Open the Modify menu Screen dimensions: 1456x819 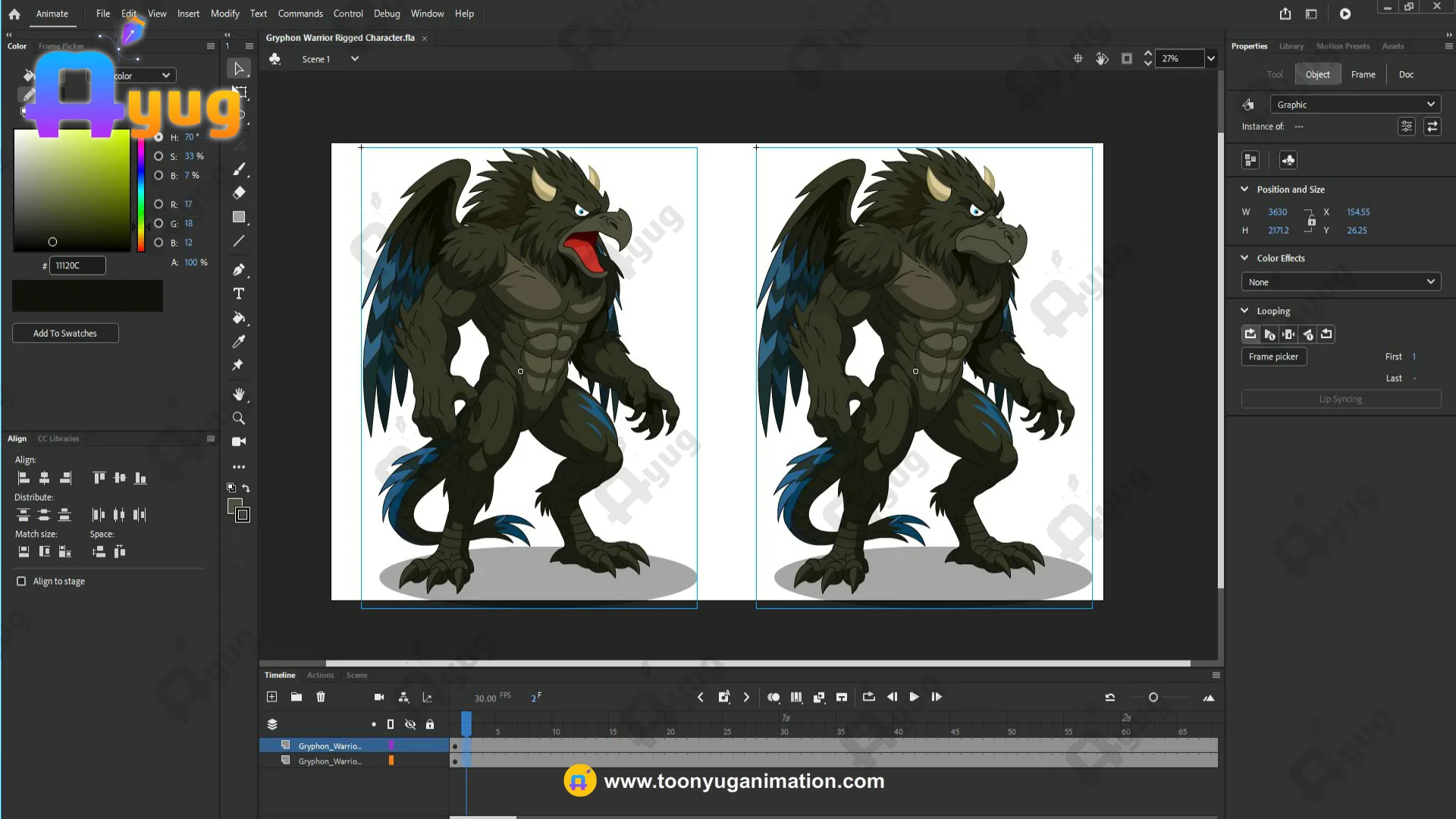click(224, 14)
